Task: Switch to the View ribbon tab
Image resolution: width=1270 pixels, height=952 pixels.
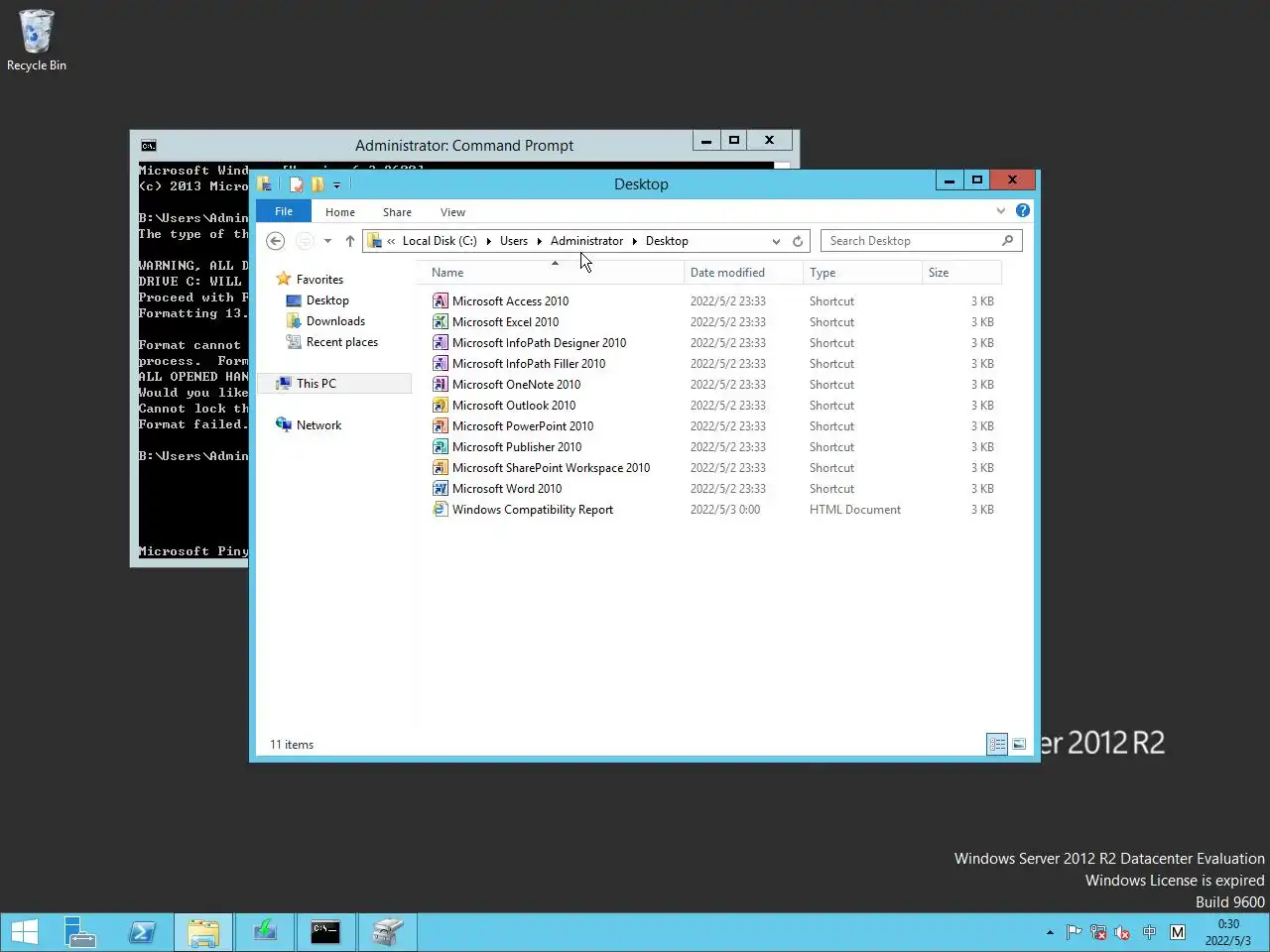Action: (x=452, y=212)
